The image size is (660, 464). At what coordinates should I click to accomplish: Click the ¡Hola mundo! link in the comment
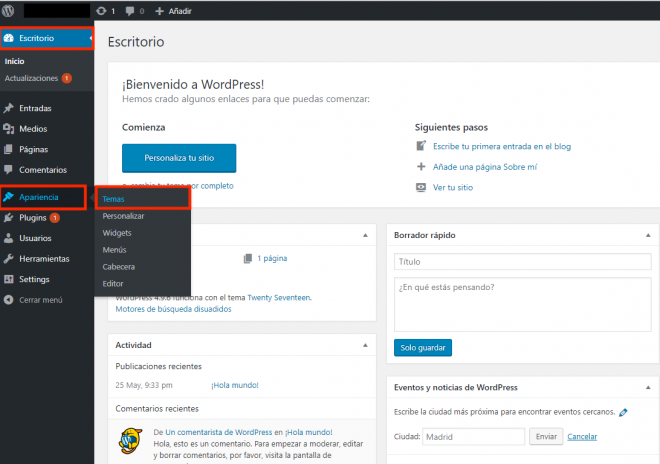pyautogui.click(x=309, y=432)
